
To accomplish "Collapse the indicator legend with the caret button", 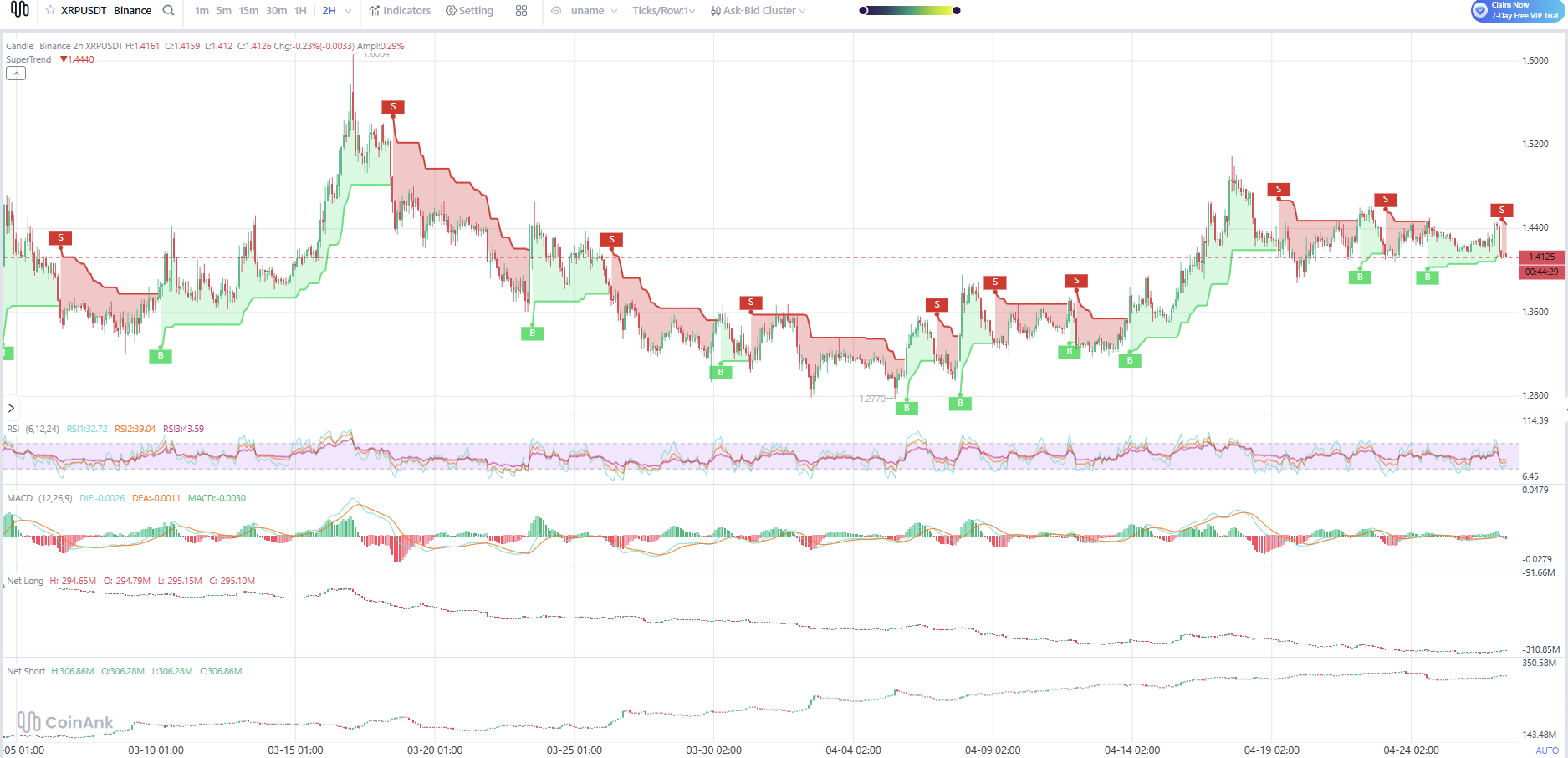I will tap(16, 74).
